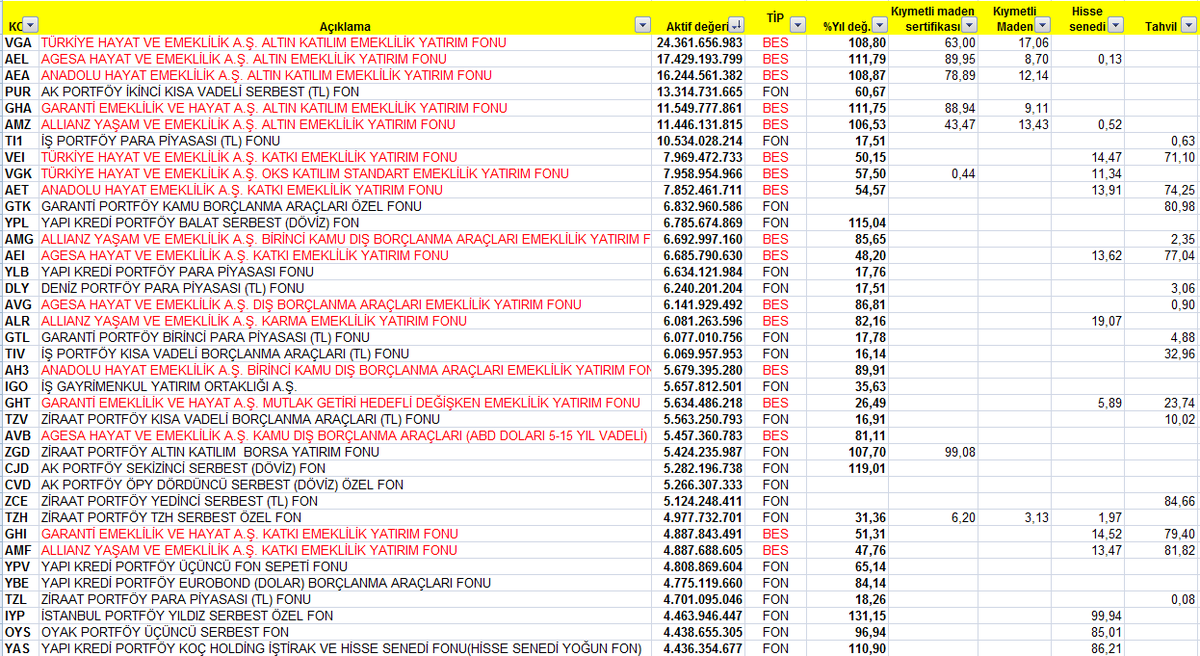Select the sertifika value 99,08

(x=959, y=451)
